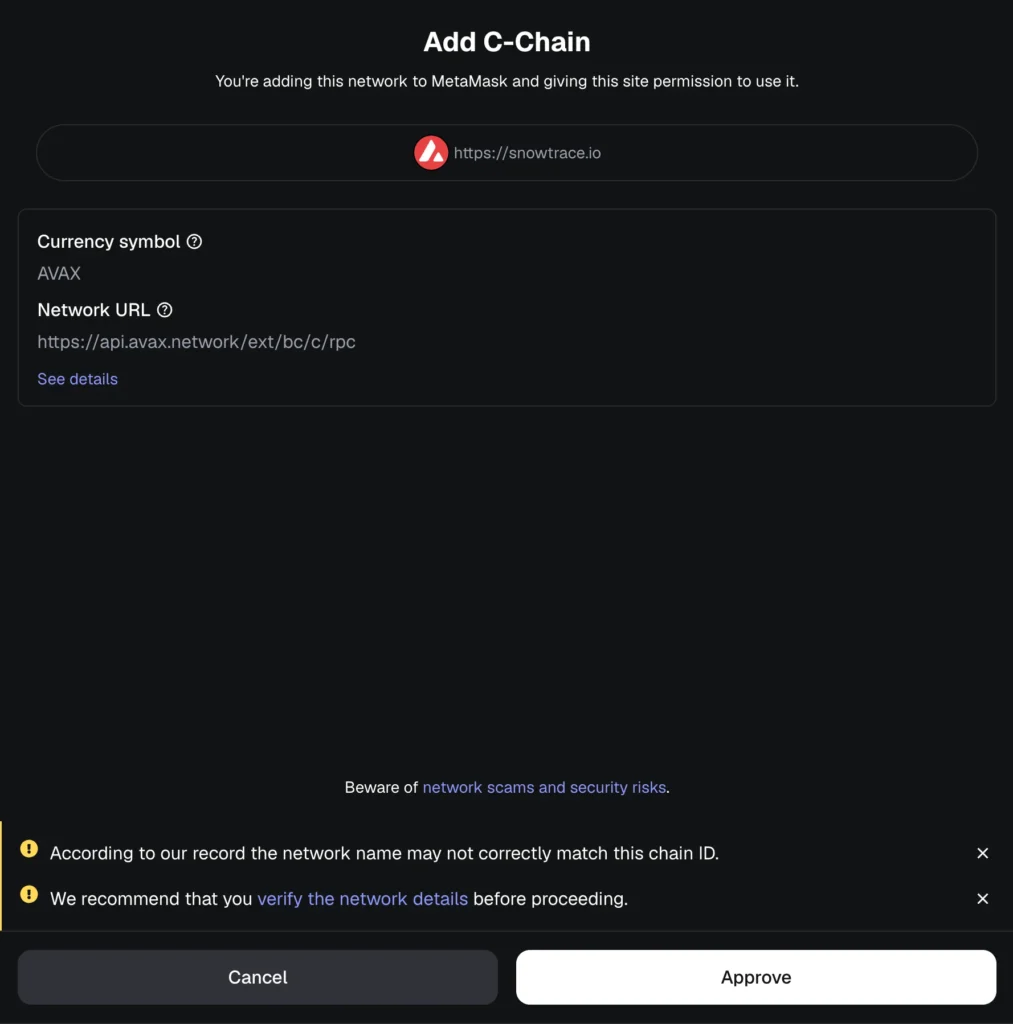This screenshot has height=1024, width=1013.
Task: Open network scams and security risks link
Action: [x=544, y=787]
